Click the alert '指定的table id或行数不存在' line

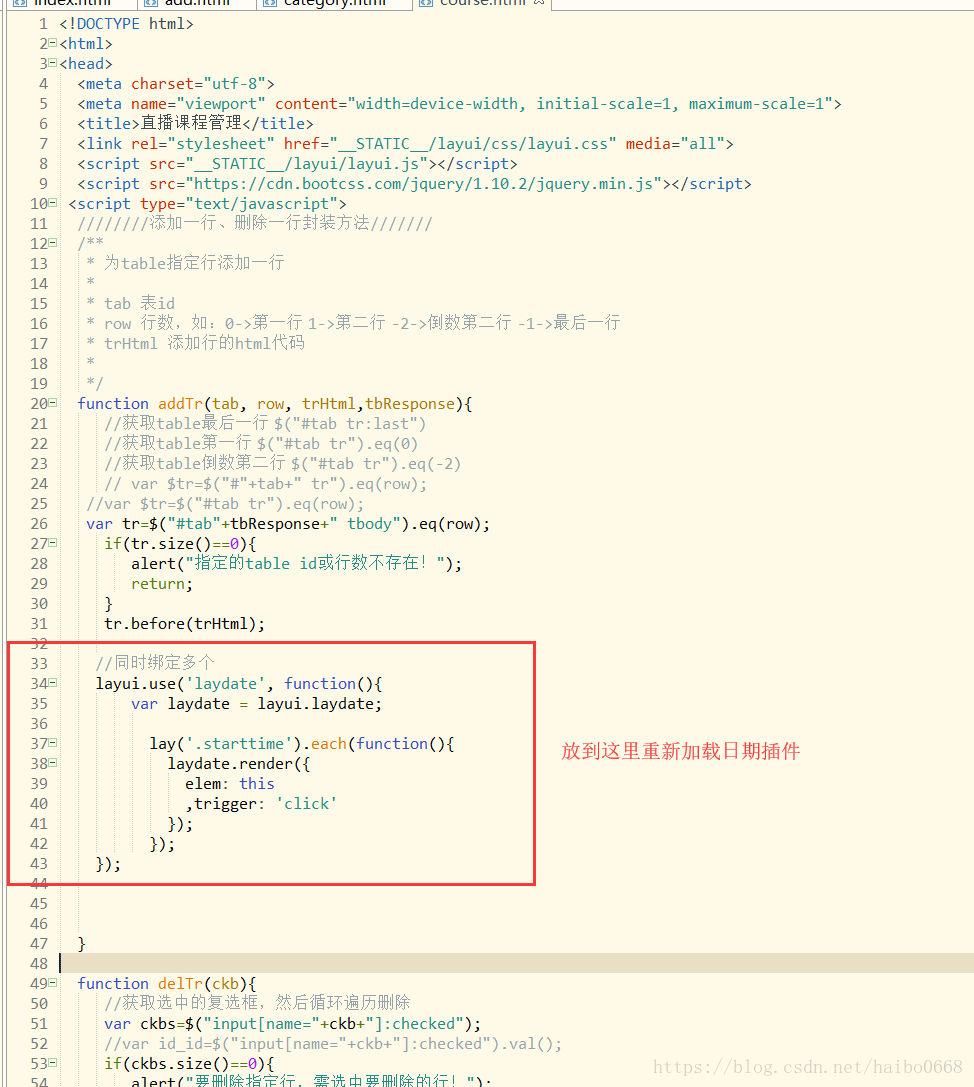coord(297,564)
